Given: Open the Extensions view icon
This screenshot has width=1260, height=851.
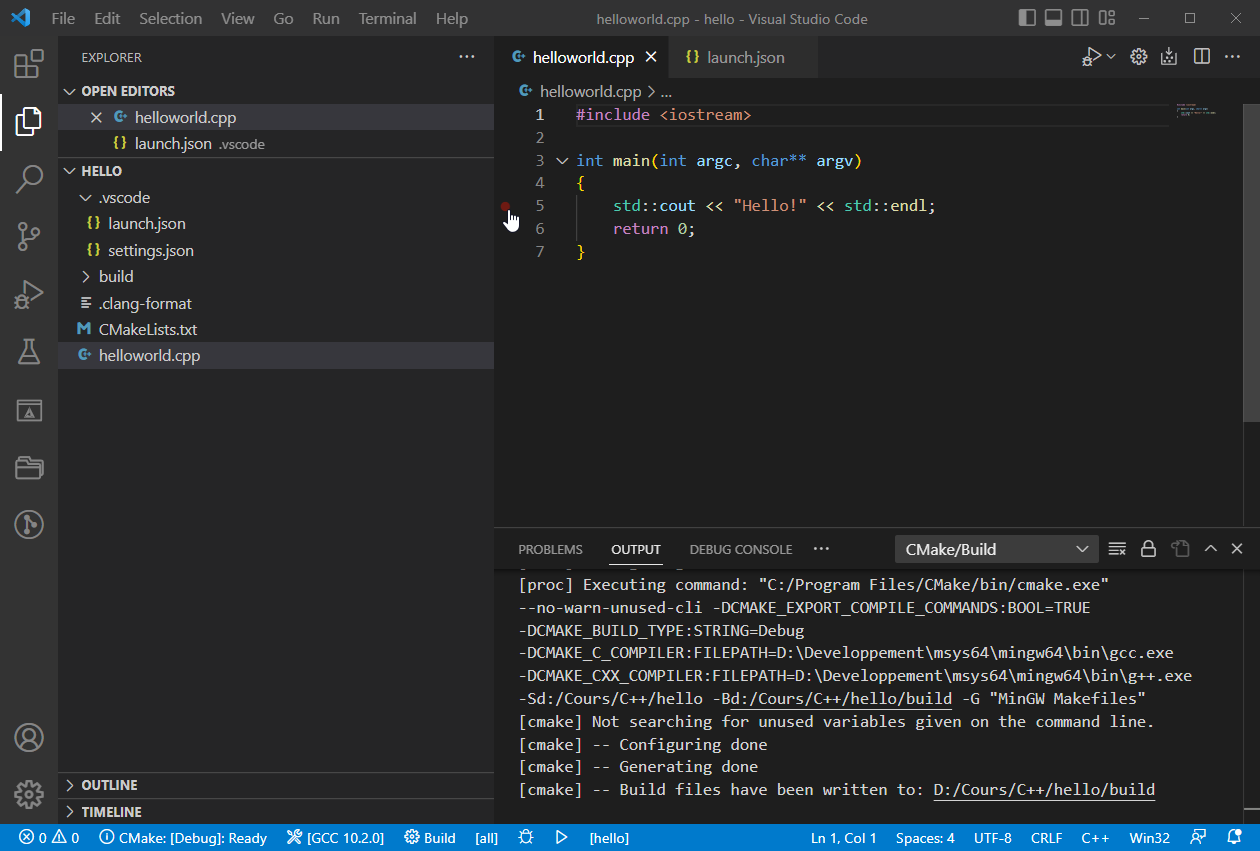Looking at the screenshot, I should (x=28, y=65).
